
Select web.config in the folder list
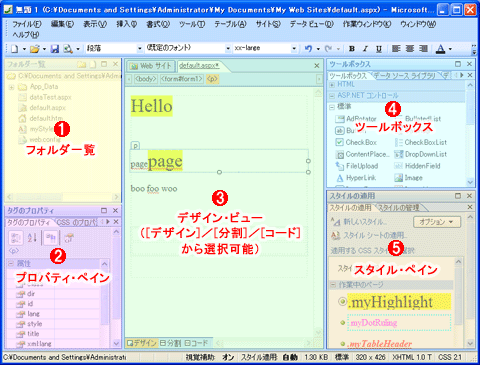(45, 139)
